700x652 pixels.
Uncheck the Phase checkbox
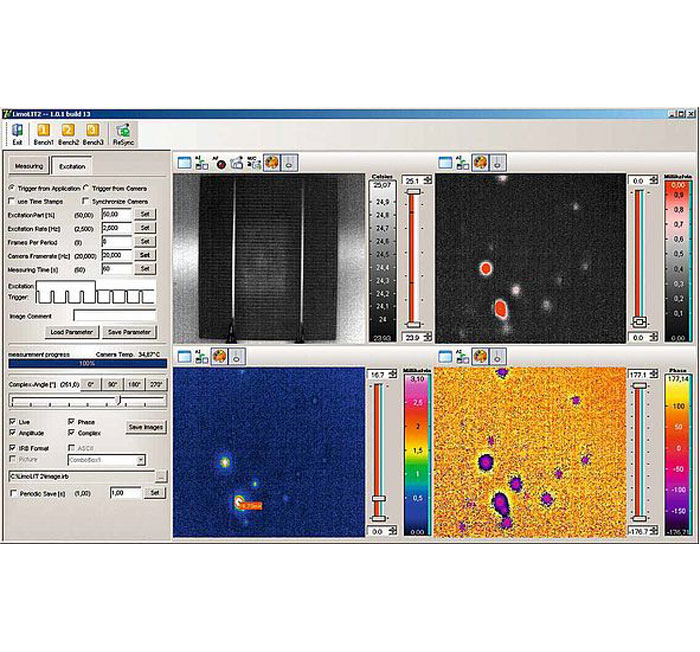[71, 421]
